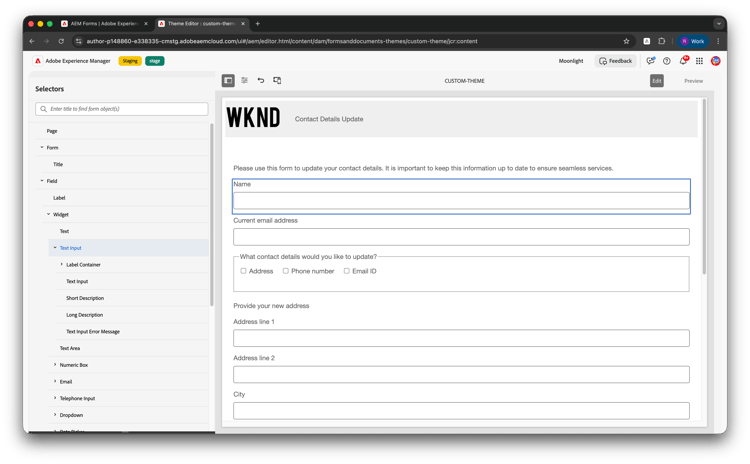This screenshot has height=464, width=750.
Task: Expand the Numeric Box node
Action: pos(55,365)
